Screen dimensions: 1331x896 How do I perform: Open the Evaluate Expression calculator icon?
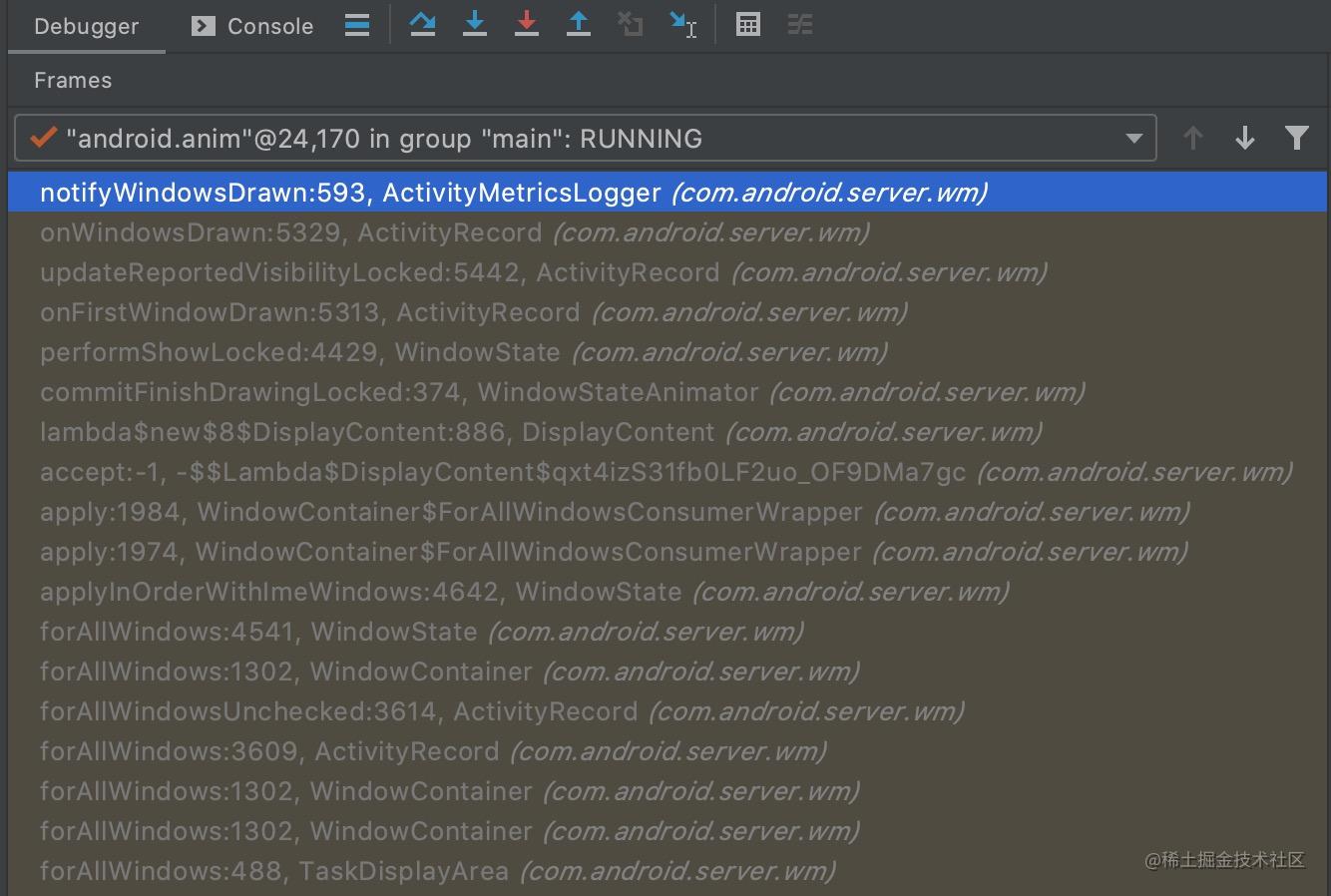748,25
